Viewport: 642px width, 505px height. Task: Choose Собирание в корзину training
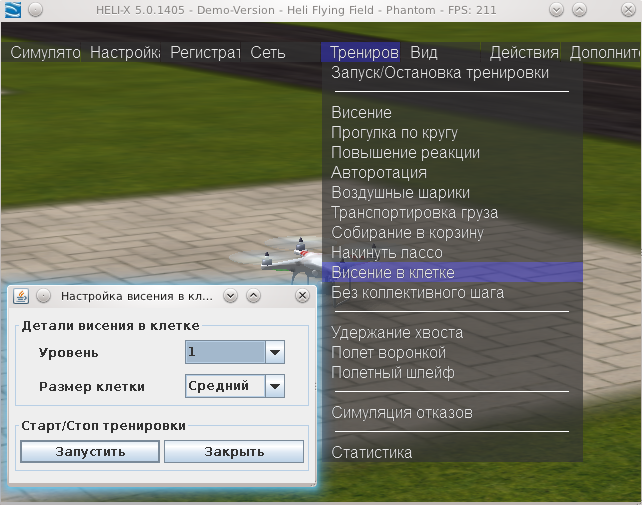pyautogui.click(x=452, y=233)
